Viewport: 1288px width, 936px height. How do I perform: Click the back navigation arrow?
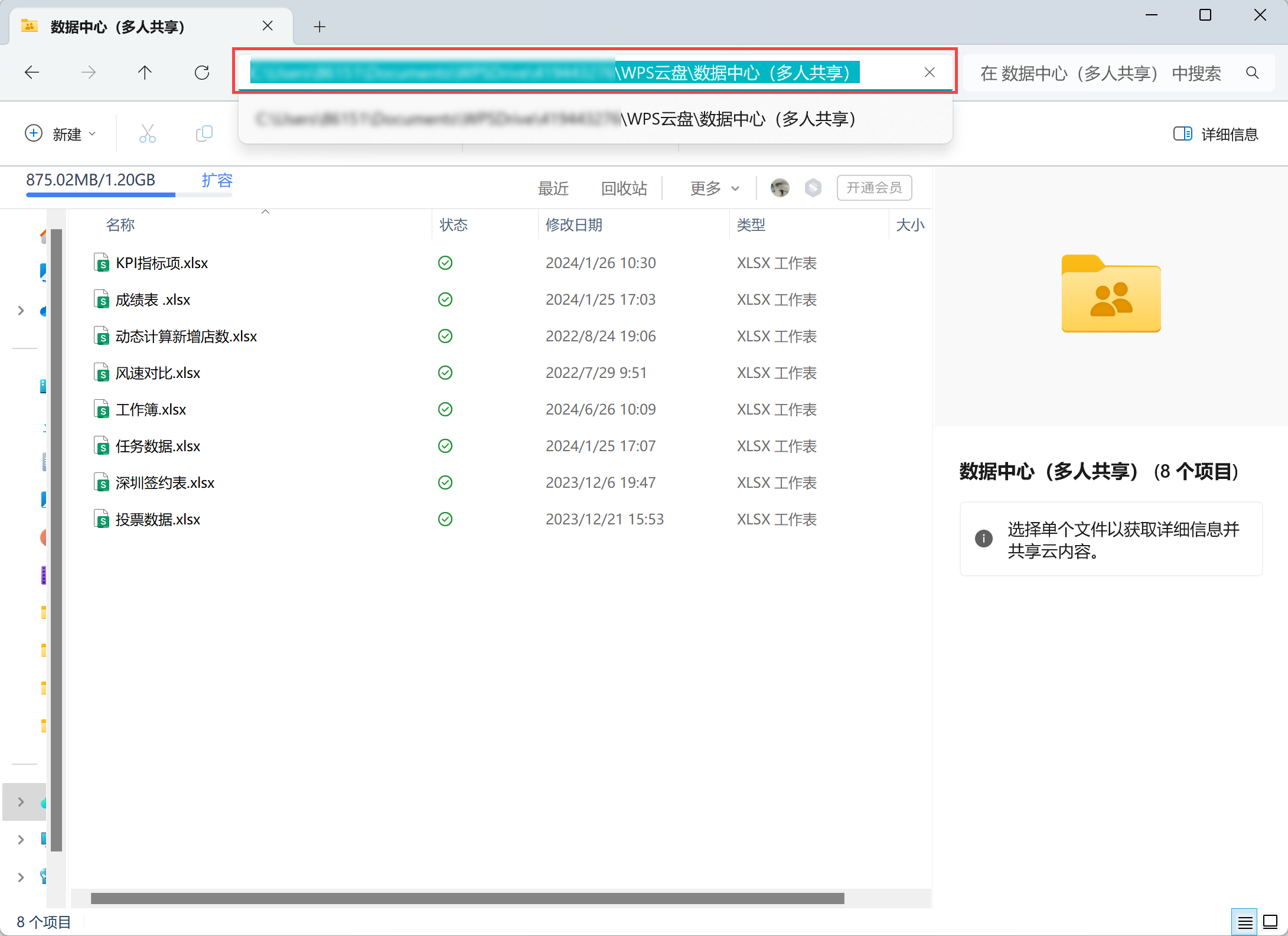(32, 73)
